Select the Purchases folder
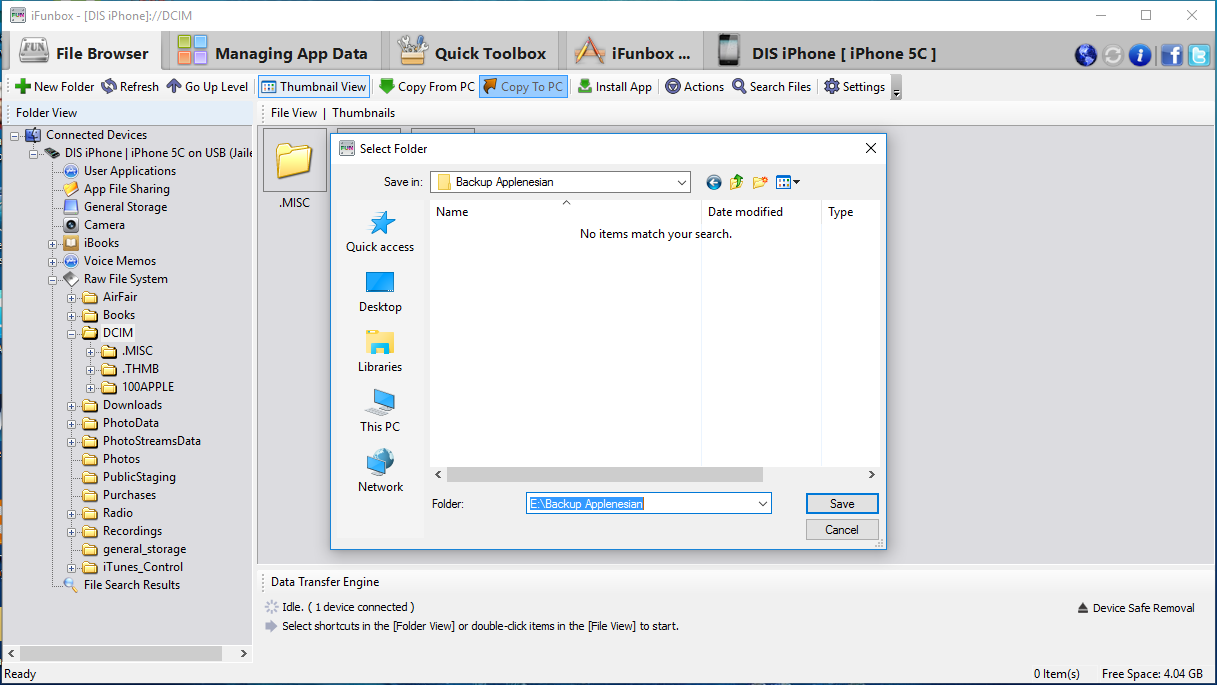Screen dimensions: 1217x685 (x=129, y=495)
